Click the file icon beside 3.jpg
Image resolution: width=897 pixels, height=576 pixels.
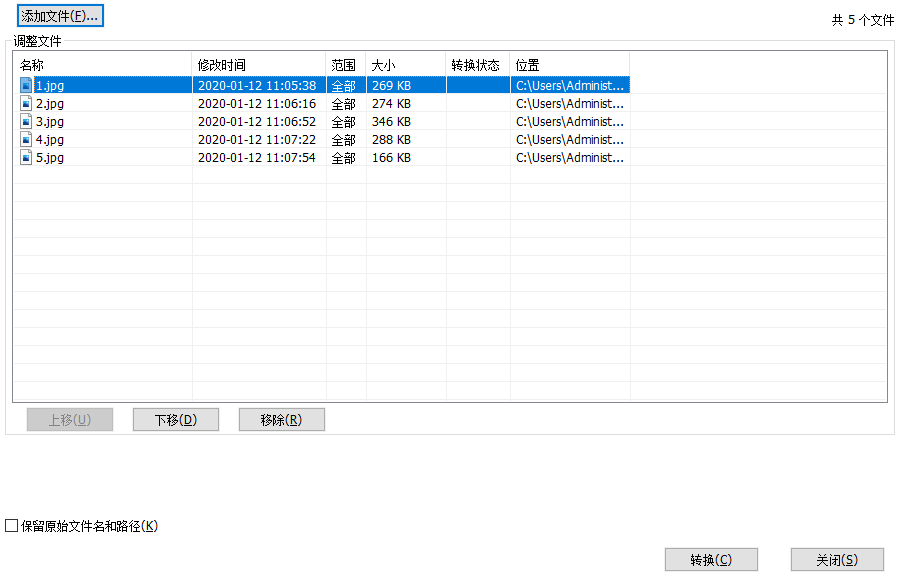click(25, 121)
